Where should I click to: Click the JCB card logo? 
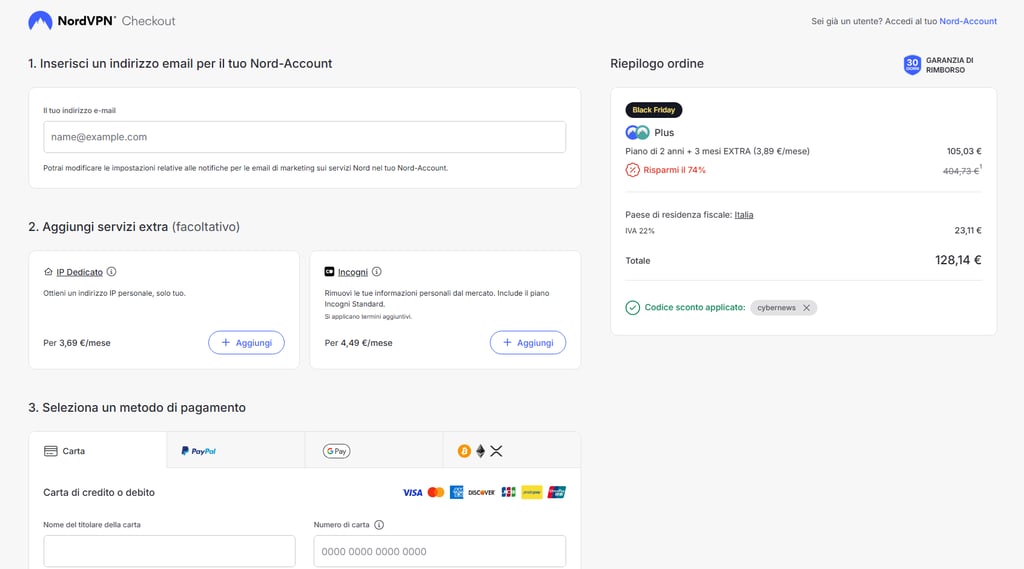point(508,492)
